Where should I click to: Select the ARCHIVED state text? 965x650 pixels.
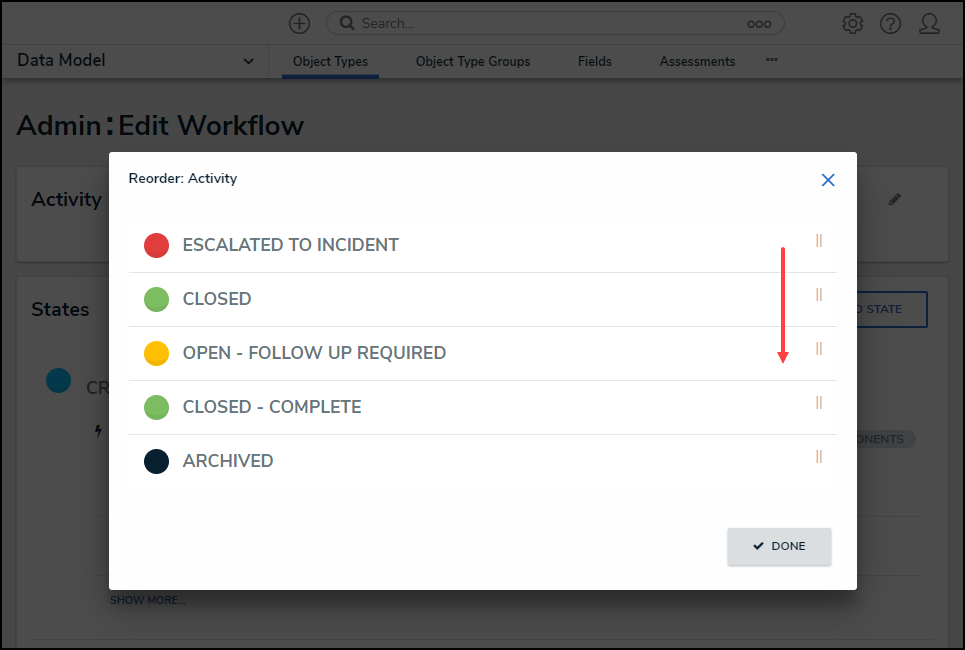pos(228,461)
